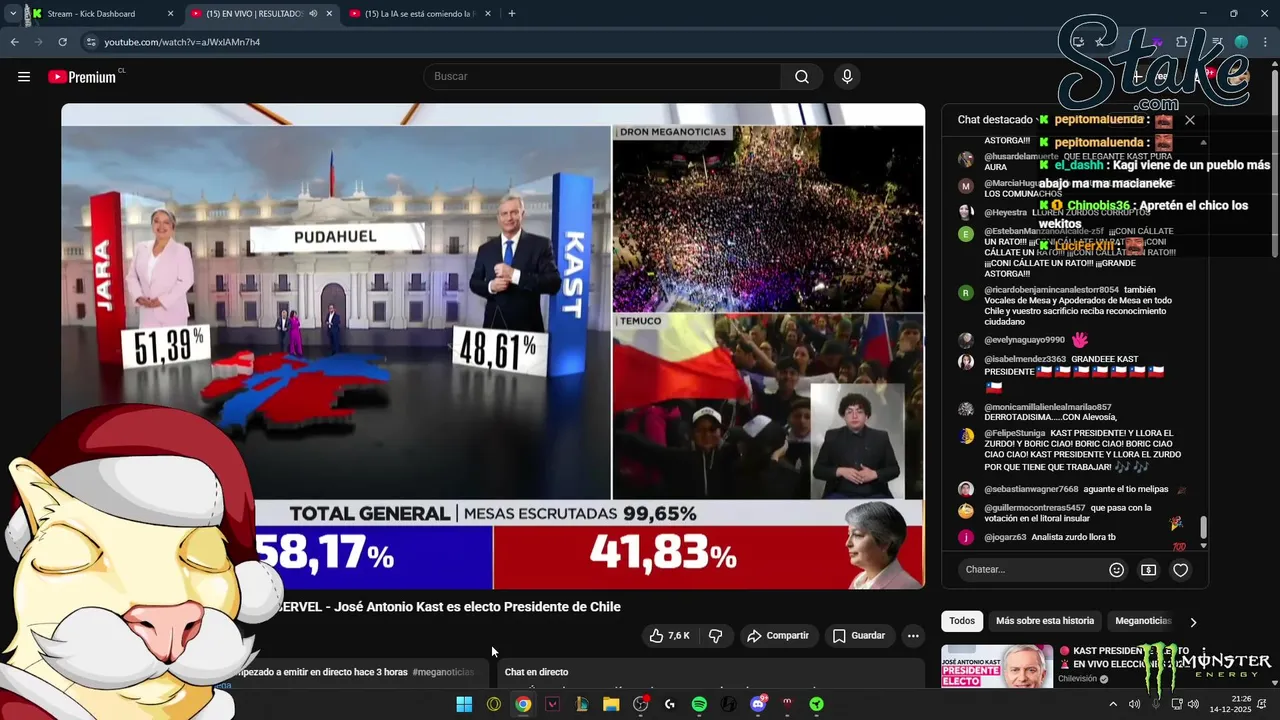Open Spotify from the taskbar
Screen dimensions: 1280x720
[699, 704]
